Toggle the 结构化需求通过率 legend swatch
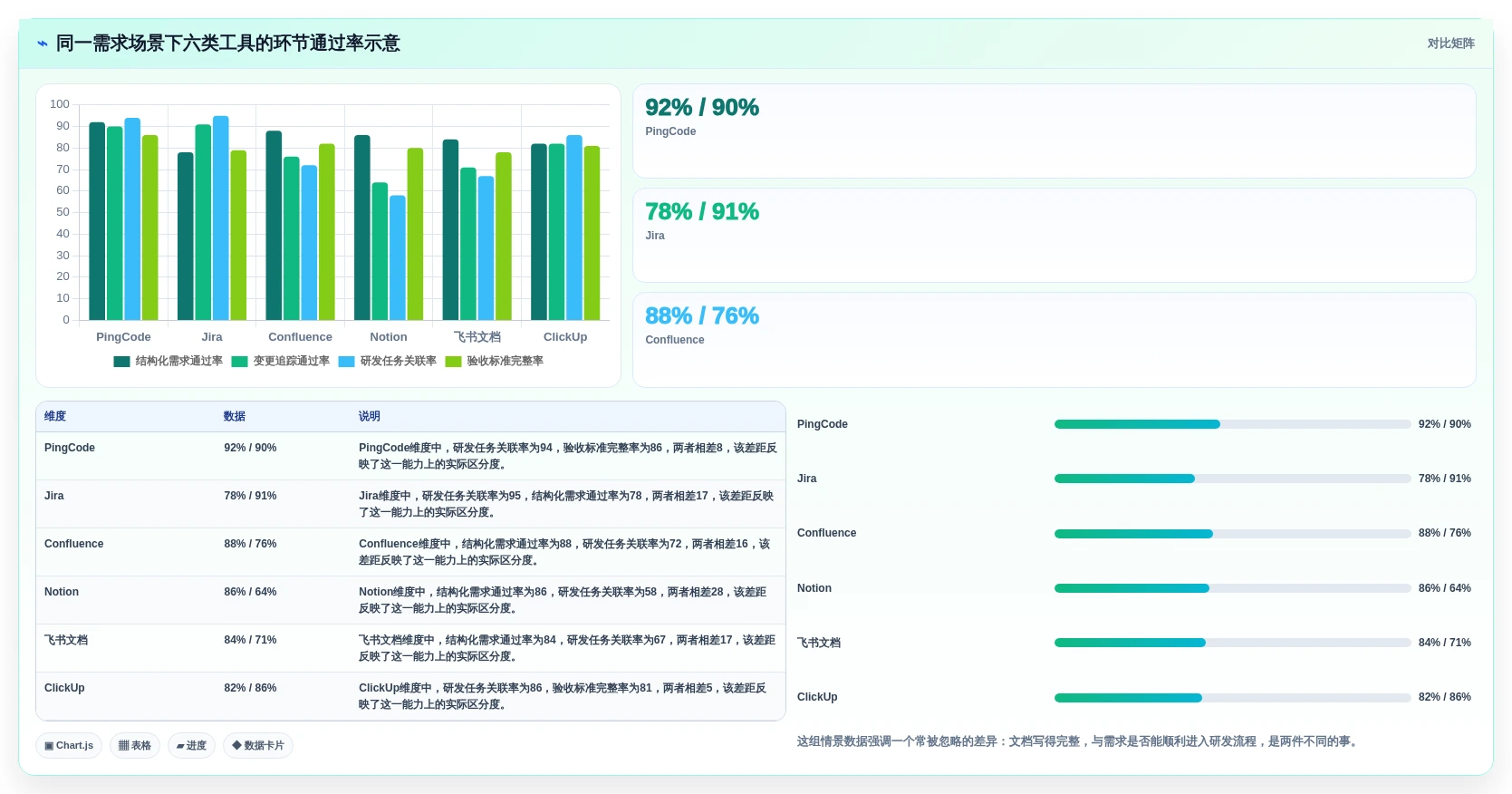 [121, 362]
